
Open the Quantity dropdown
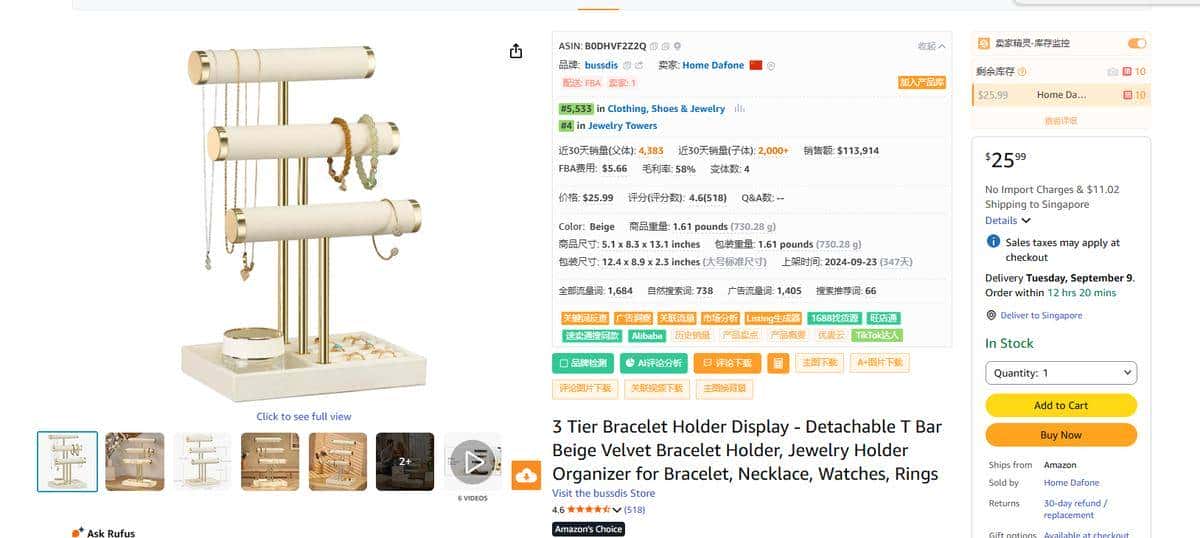[x=1061, y=373]
